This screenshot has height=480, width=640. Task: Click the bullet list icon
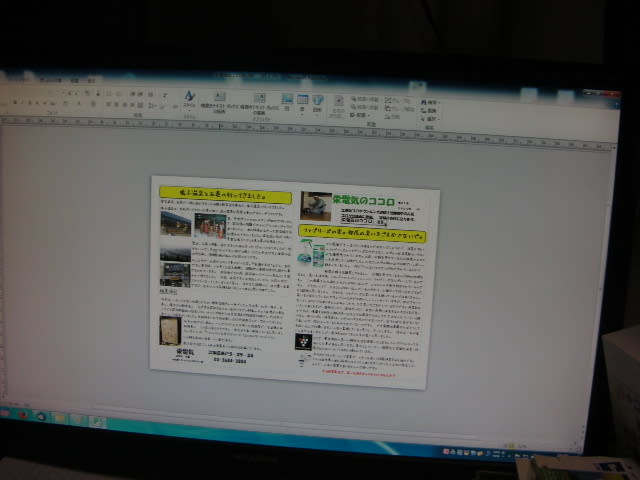point(109,94)
